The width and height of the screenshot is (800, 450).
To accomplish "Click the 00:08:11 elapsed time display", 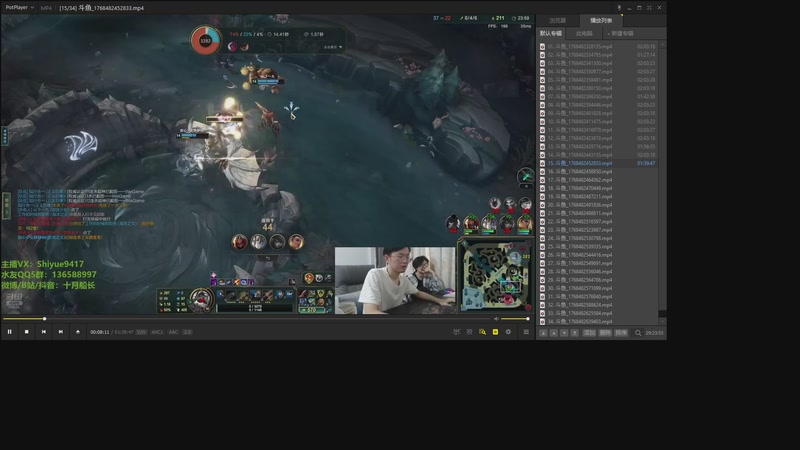I will [99, 332].
